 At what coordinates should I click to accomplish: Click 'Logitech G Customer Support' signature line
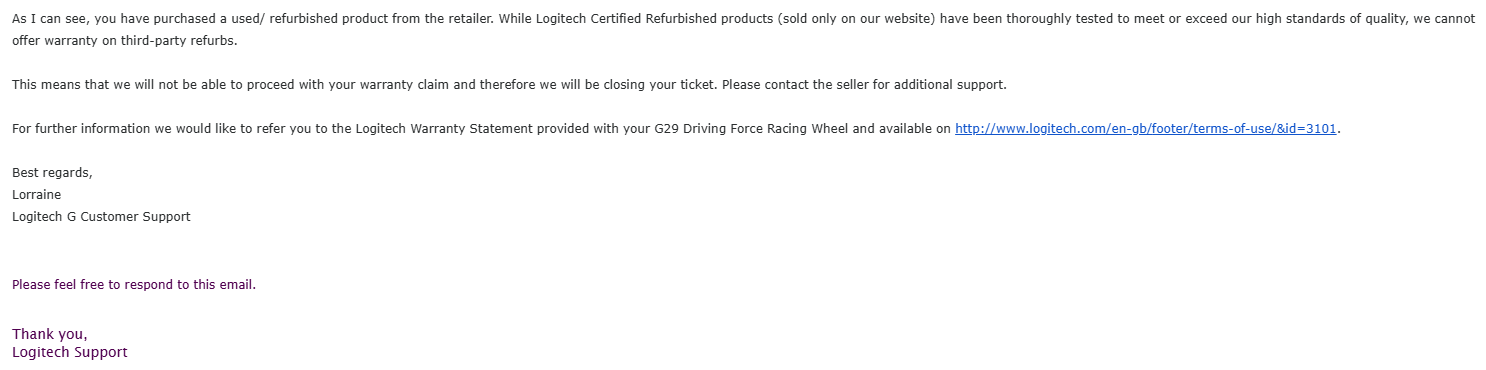101,217
